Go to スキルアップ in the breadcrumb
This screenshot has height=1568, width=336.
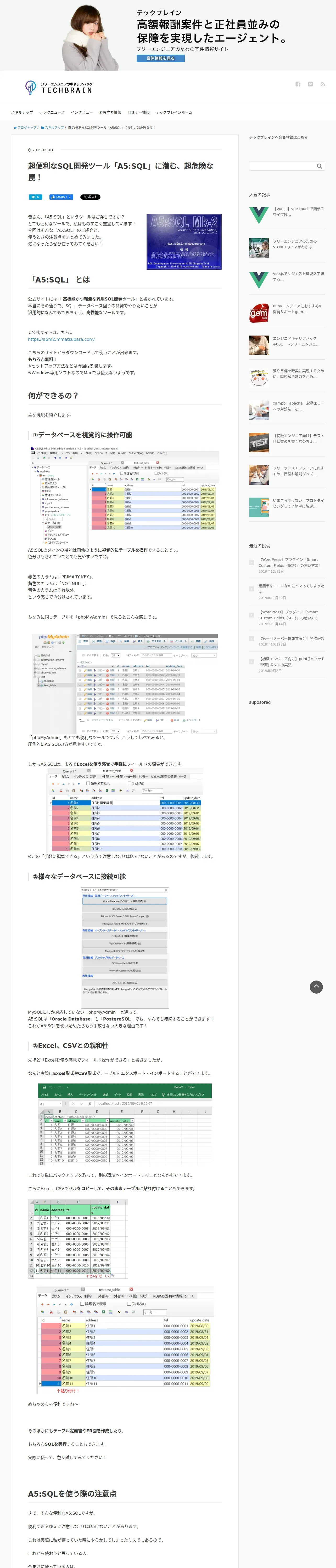tap(54, 128)
